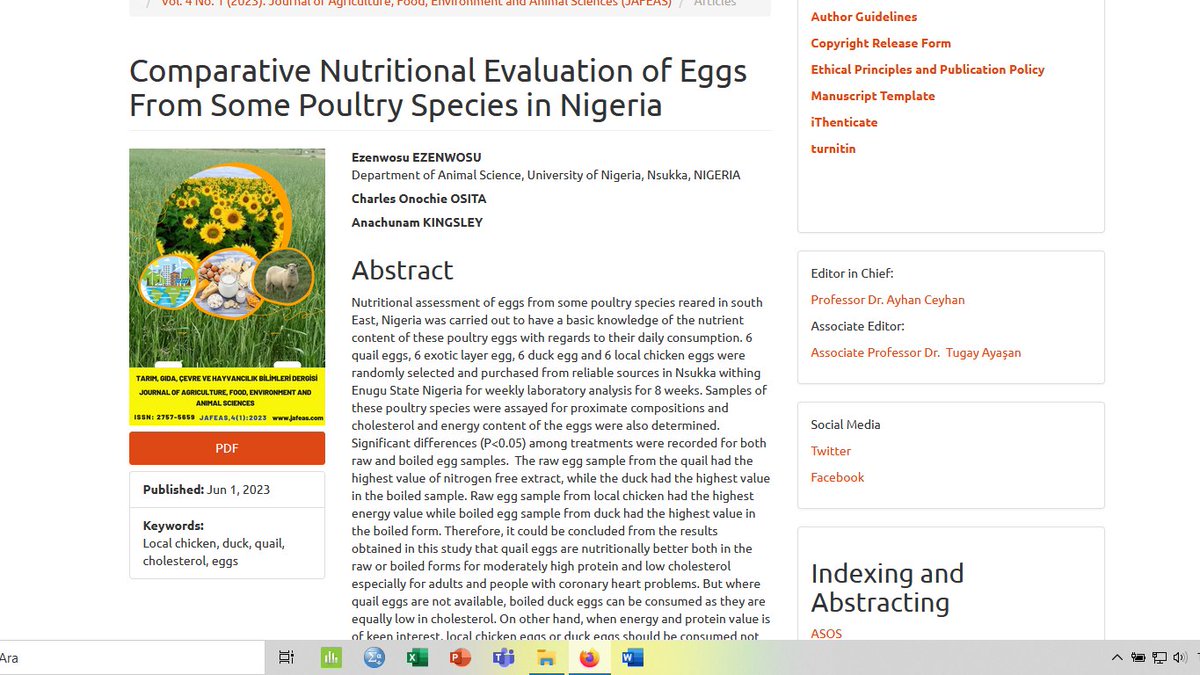The height and width of the screenshot is (675, 1200).
Task: Open the turnitin link
Action: tap(833, 148)
